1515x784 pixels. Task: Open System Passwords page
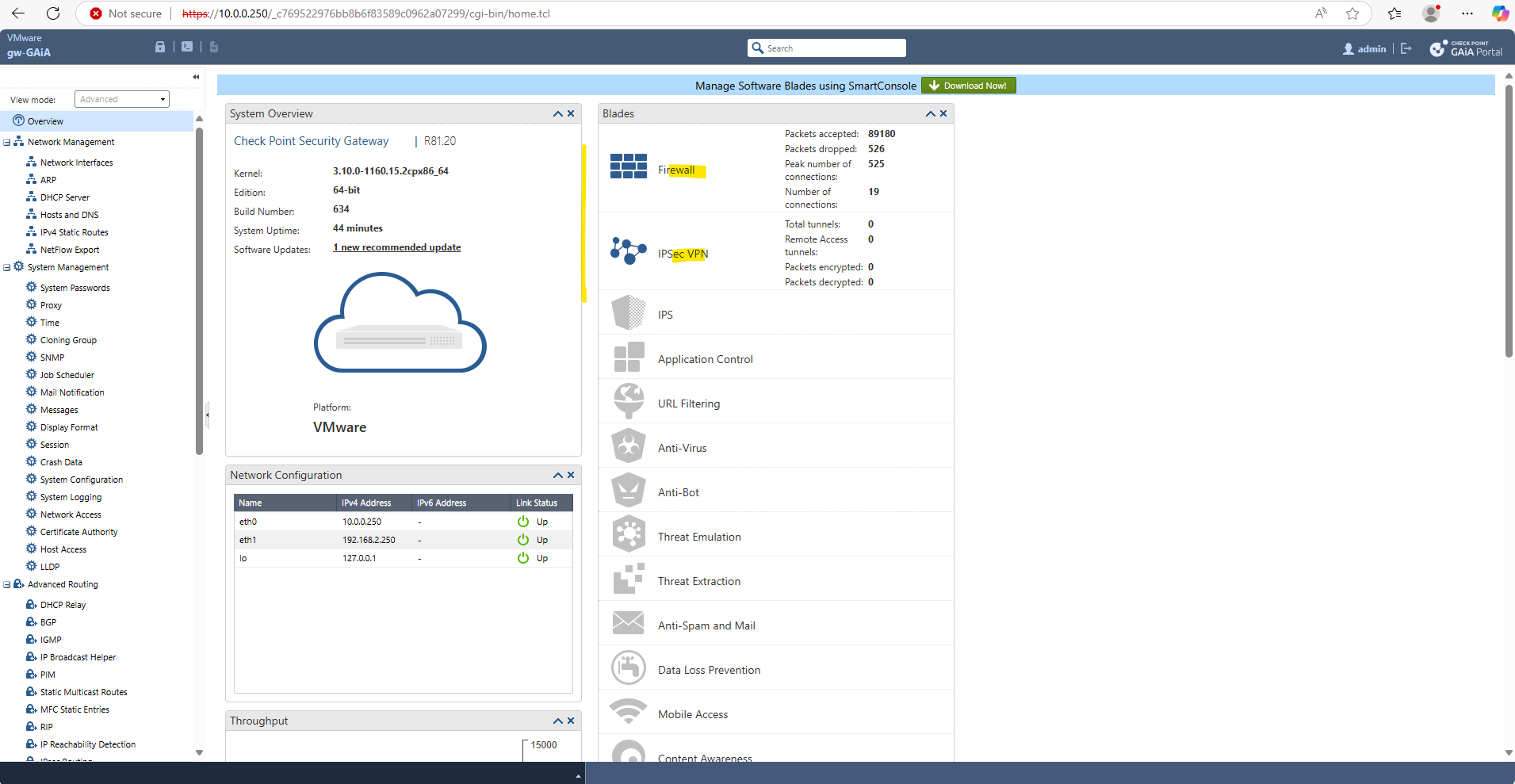pyautogui.click(x=75, y=288)
